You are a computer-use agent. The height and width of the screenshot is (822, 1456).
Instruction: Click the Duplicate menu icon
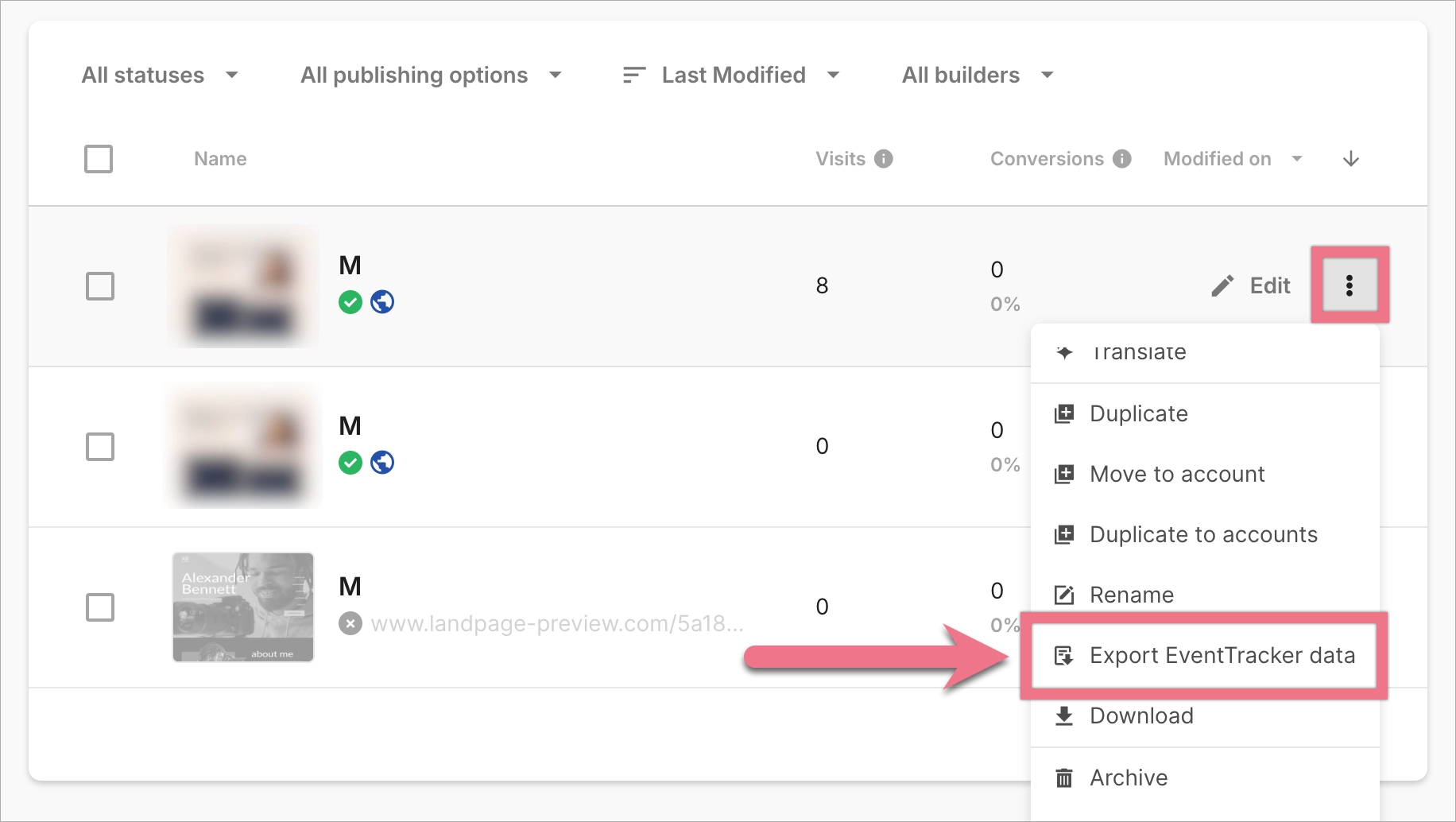[x=1064, y=414]
